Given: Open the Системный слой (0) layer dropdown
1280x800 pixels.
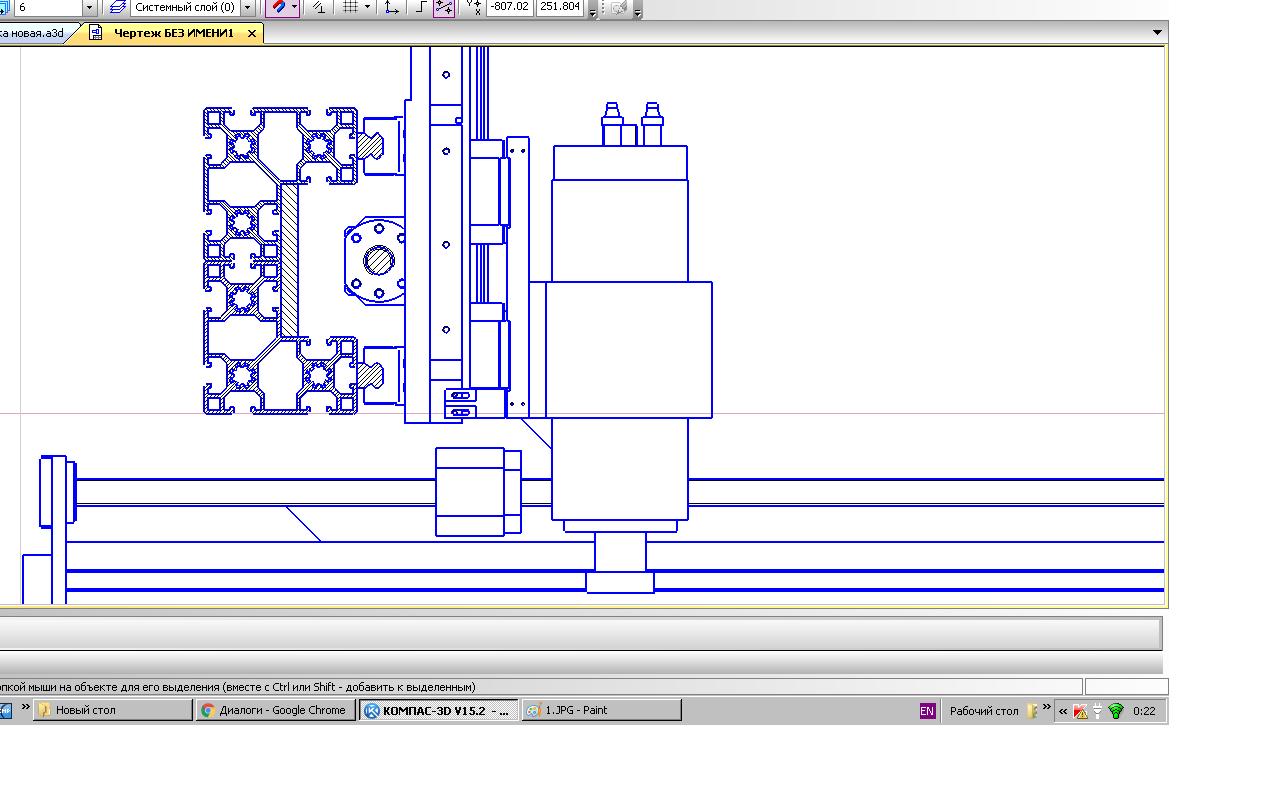Looking at the screenshot, I should (248, 7).
